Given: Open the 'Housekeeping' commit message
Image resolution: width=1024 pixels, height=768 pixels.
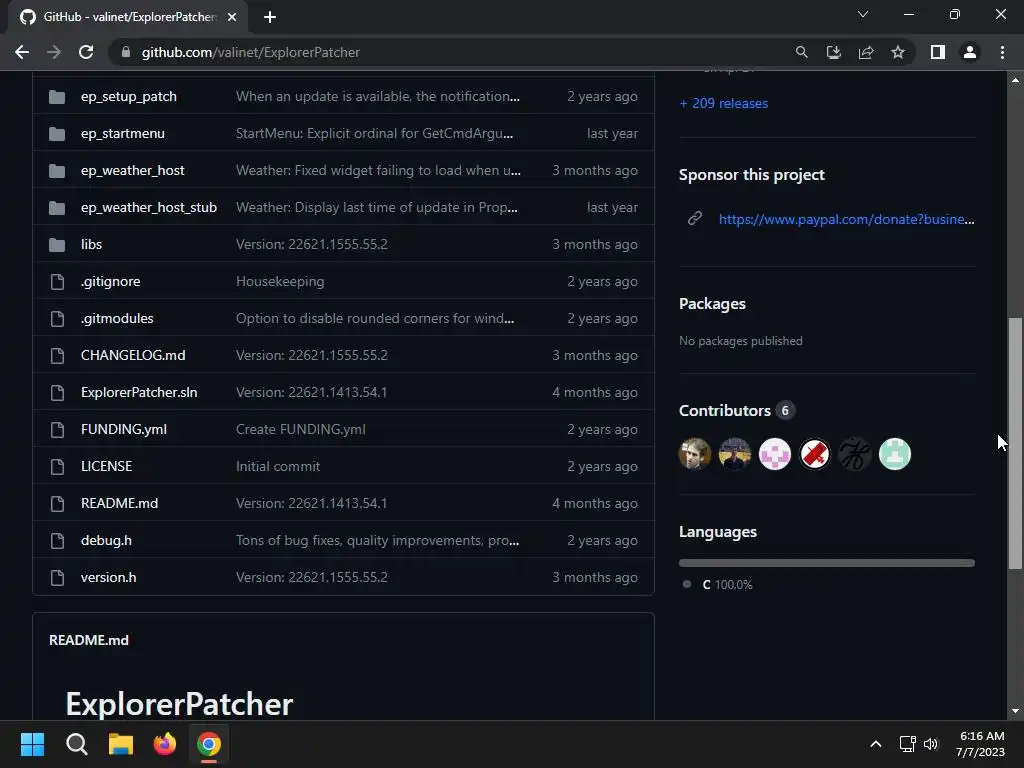Looking at the screenshot, I should pos(280,281).
